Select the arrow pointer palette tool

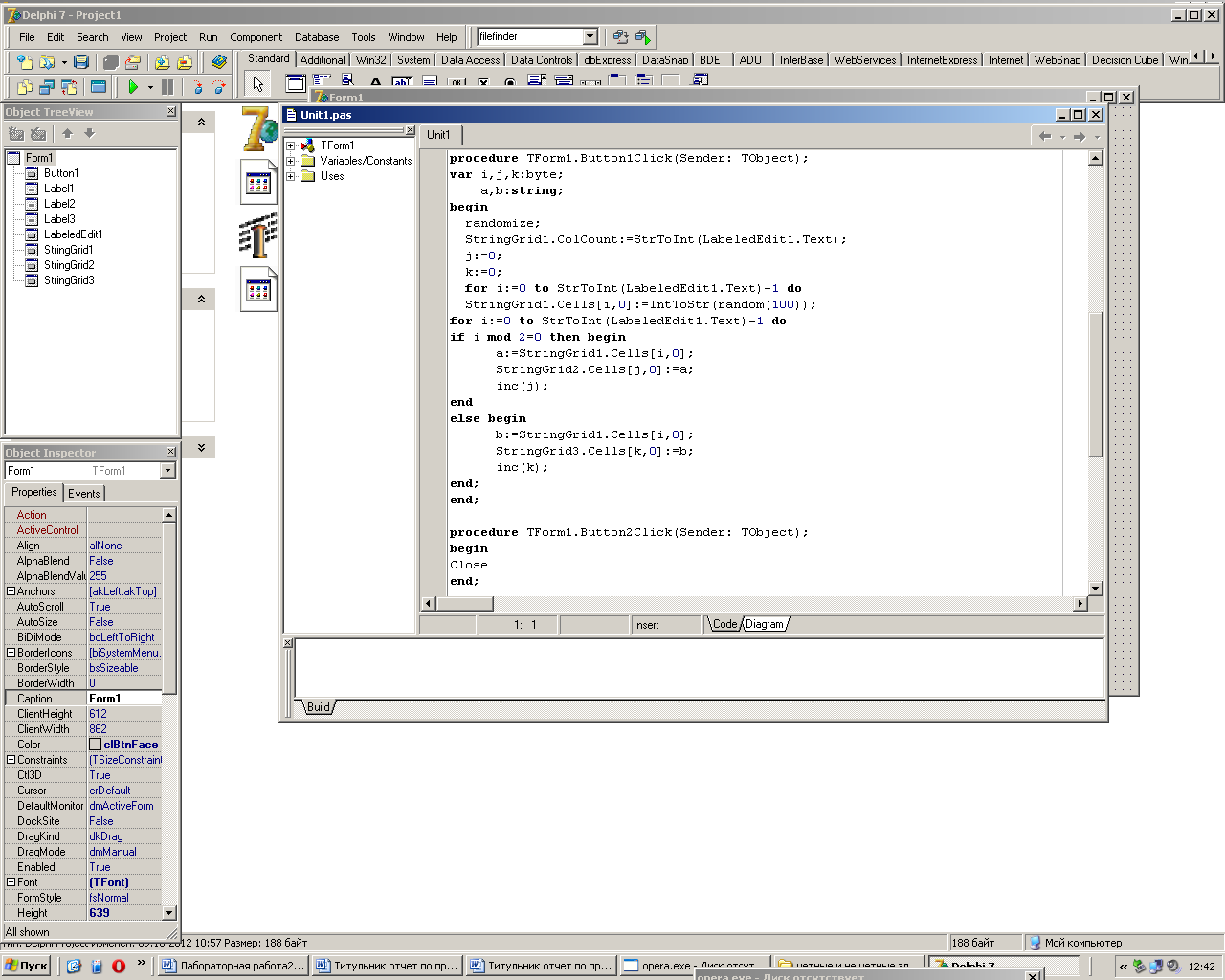point(257,84)
